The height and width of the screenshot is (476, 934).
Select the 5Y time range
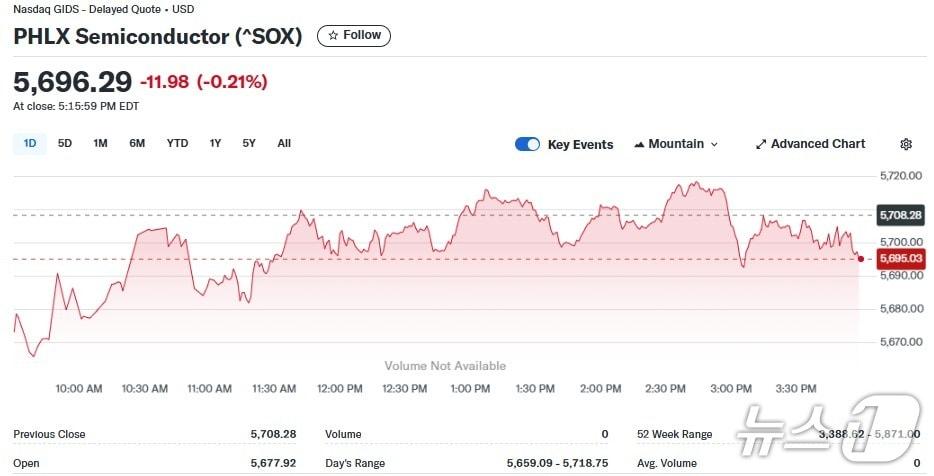tap(249, 143)
